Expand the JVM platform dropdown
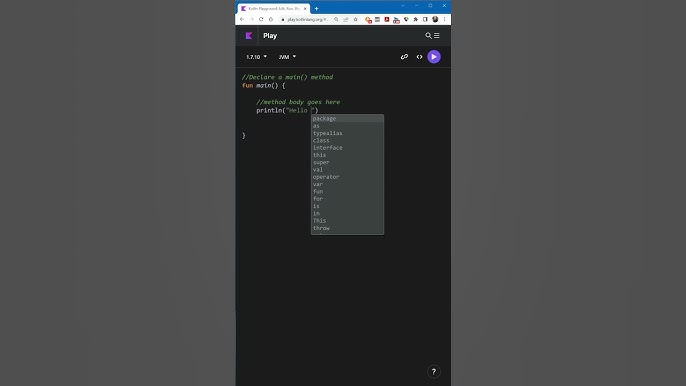Viewport: 686px width, 386px height. pyautogui.click(x=287, y=57)
